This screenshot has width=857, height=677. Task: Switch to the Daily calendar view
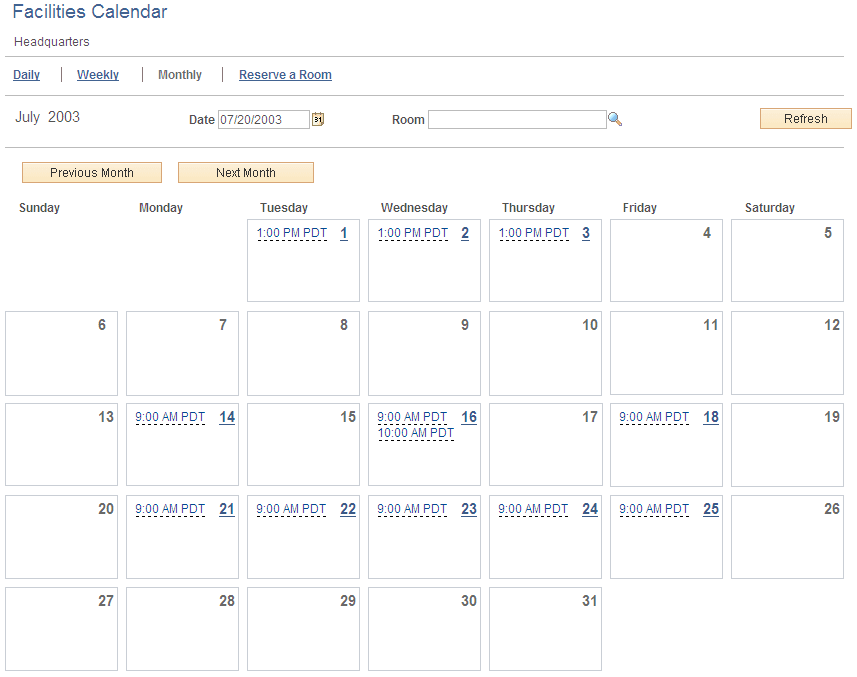[x=26, y=74]
